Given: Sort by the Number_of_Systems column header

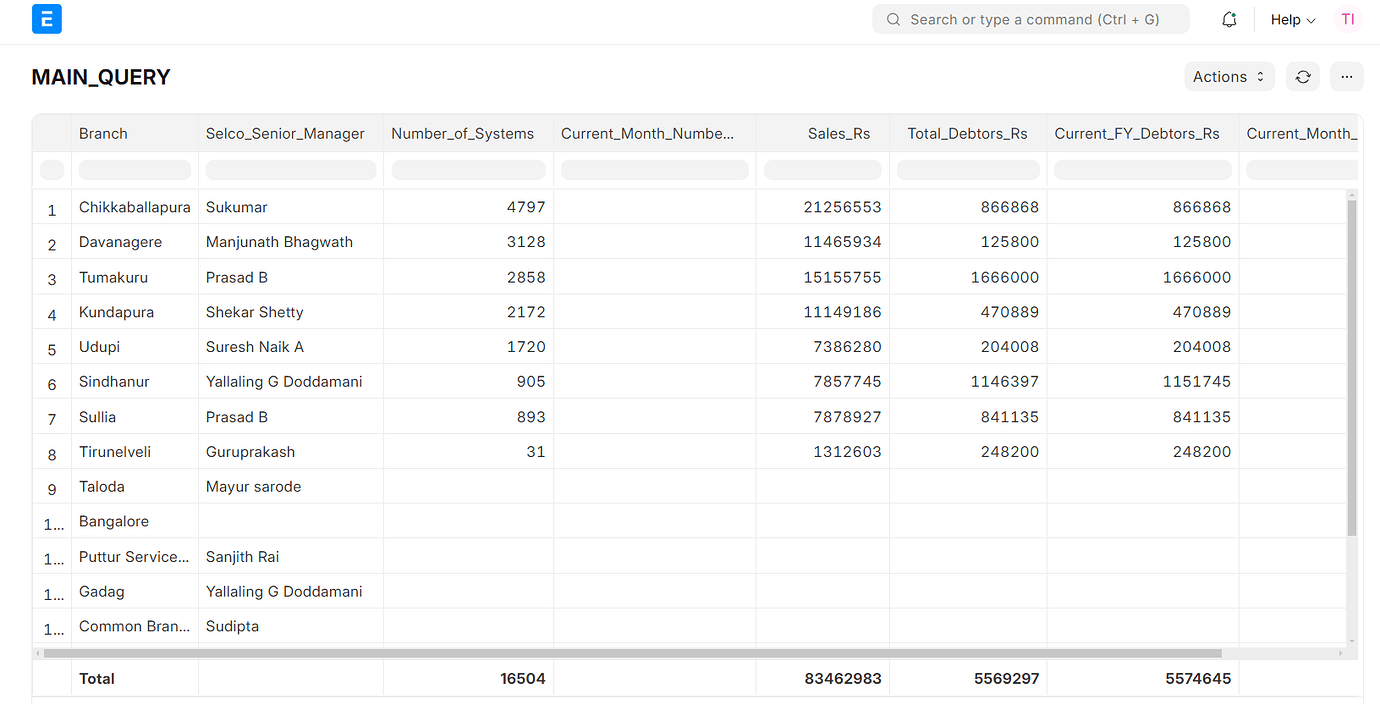Looking at the screenshot, I should (462, 133).
